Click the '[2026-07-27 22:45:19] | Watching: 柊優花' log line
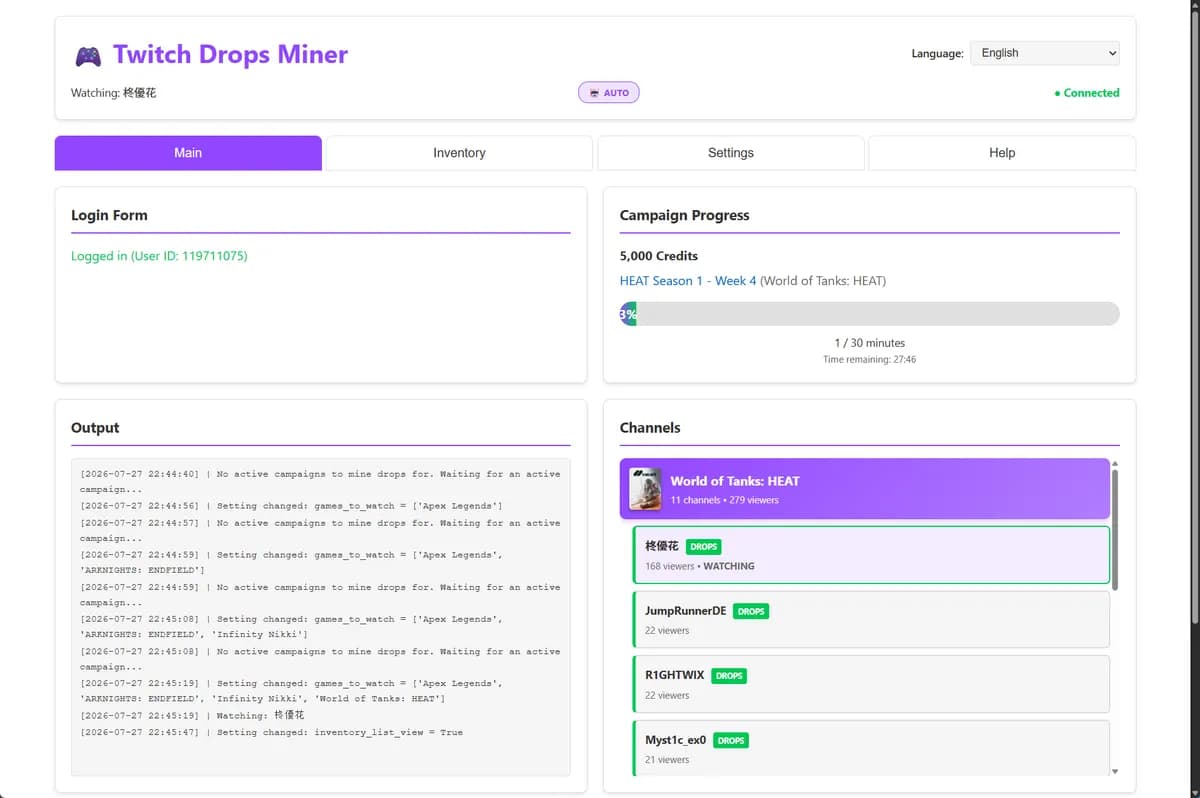Screen dimensions: 1200x798 click(x=192, y=716)
